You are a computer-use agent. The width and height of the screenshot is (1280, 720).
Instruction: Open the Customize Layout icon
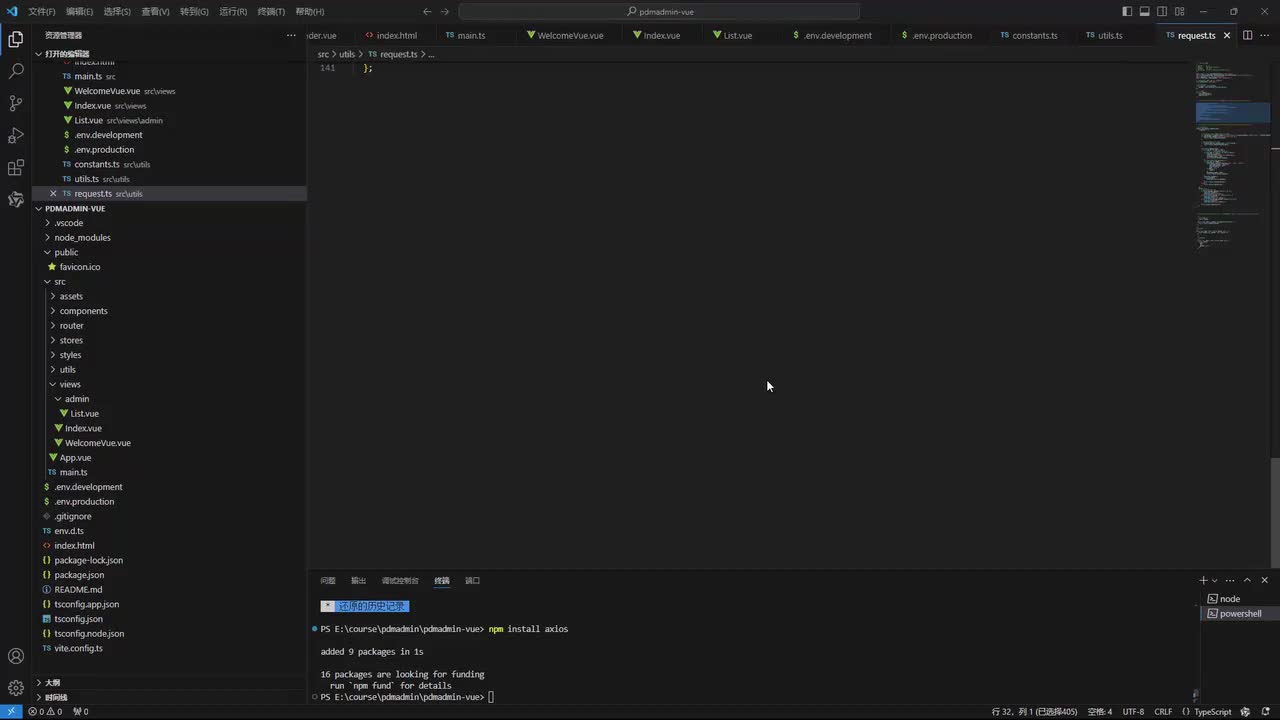1179,12
